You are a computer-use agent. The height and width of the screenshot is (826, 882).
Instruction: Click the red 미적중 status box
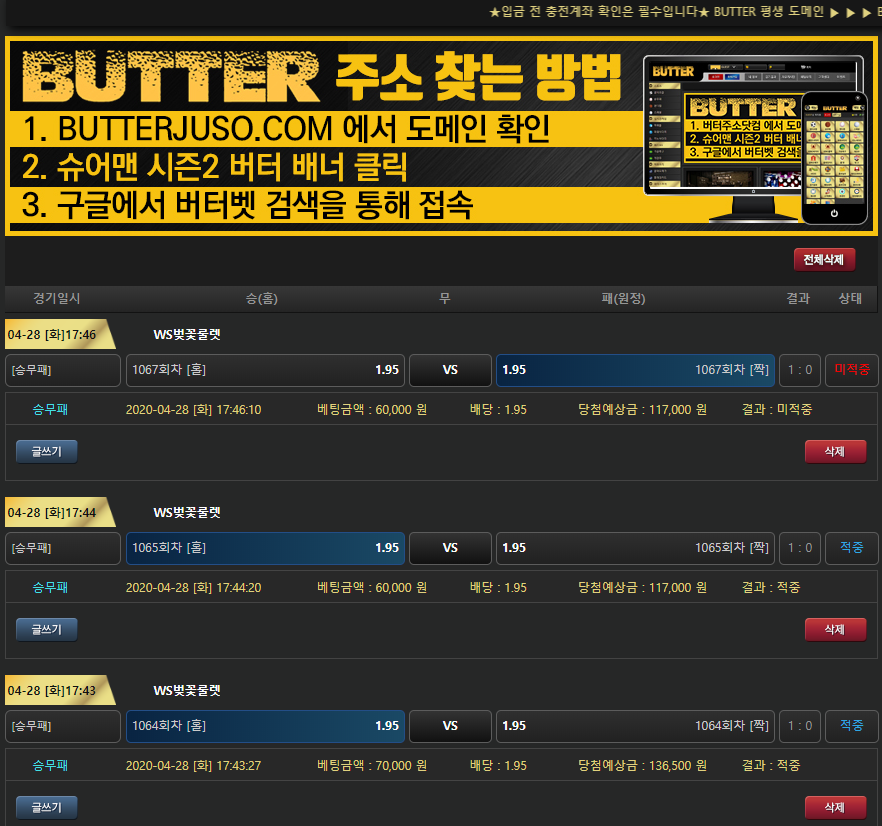pyautogui.click(x=851, y=370)
